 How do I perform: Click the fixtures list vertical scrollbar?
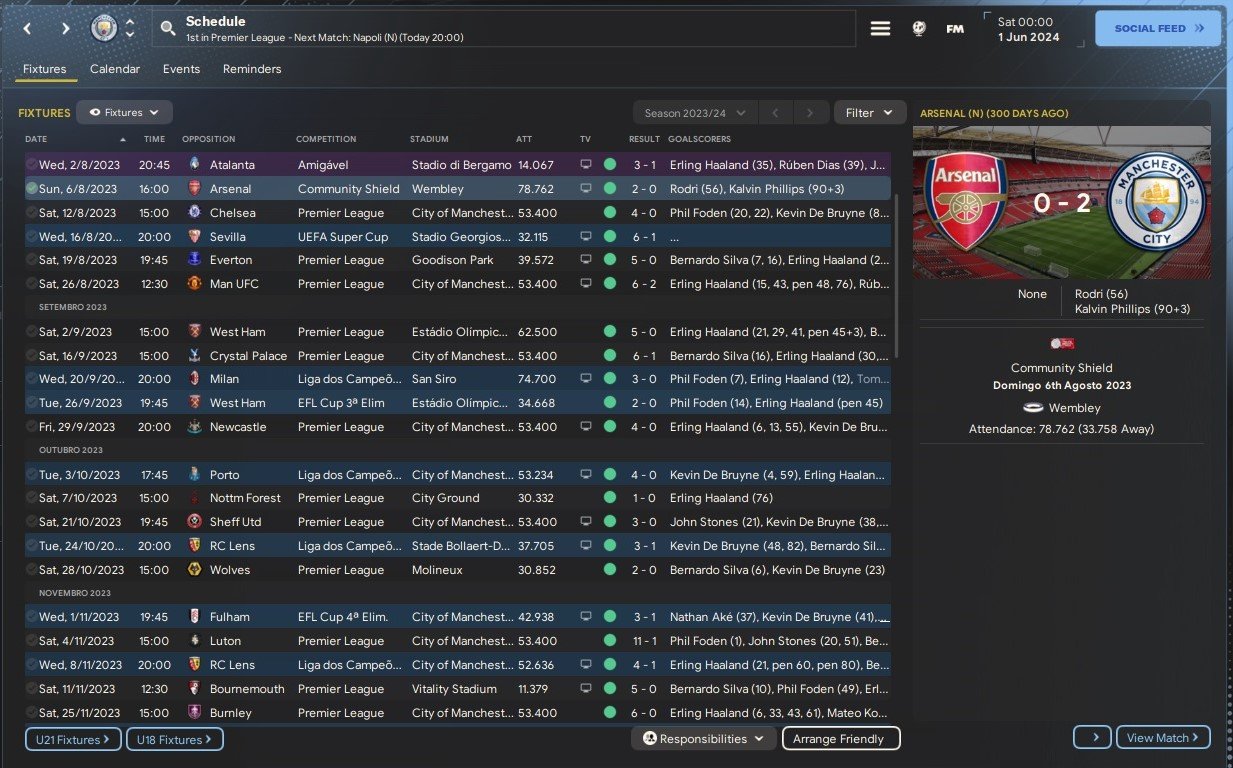pyautogui.click(x=896, y=270)
